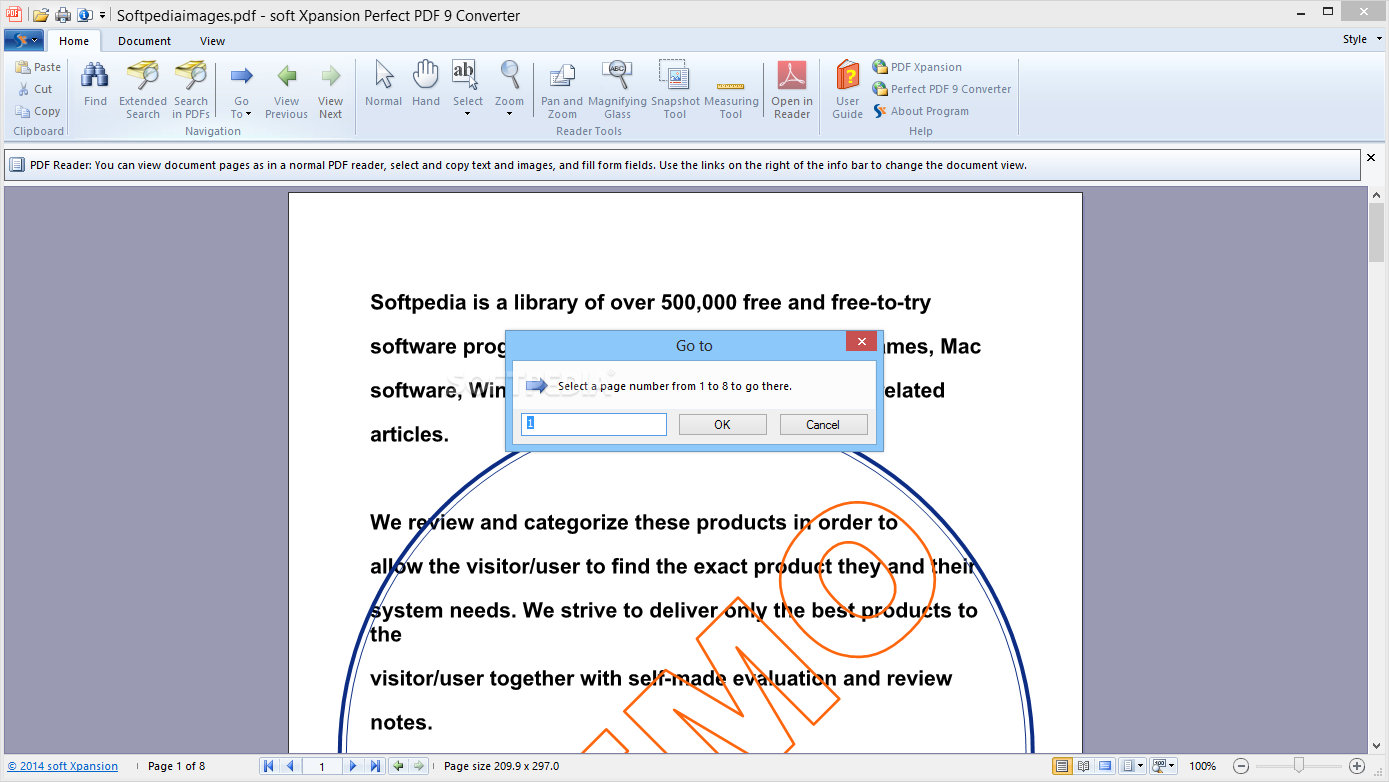This screenshot has height=782, width=1389.
Task: Click status bar previous view green arrow
Action: (x=399, y=766)
